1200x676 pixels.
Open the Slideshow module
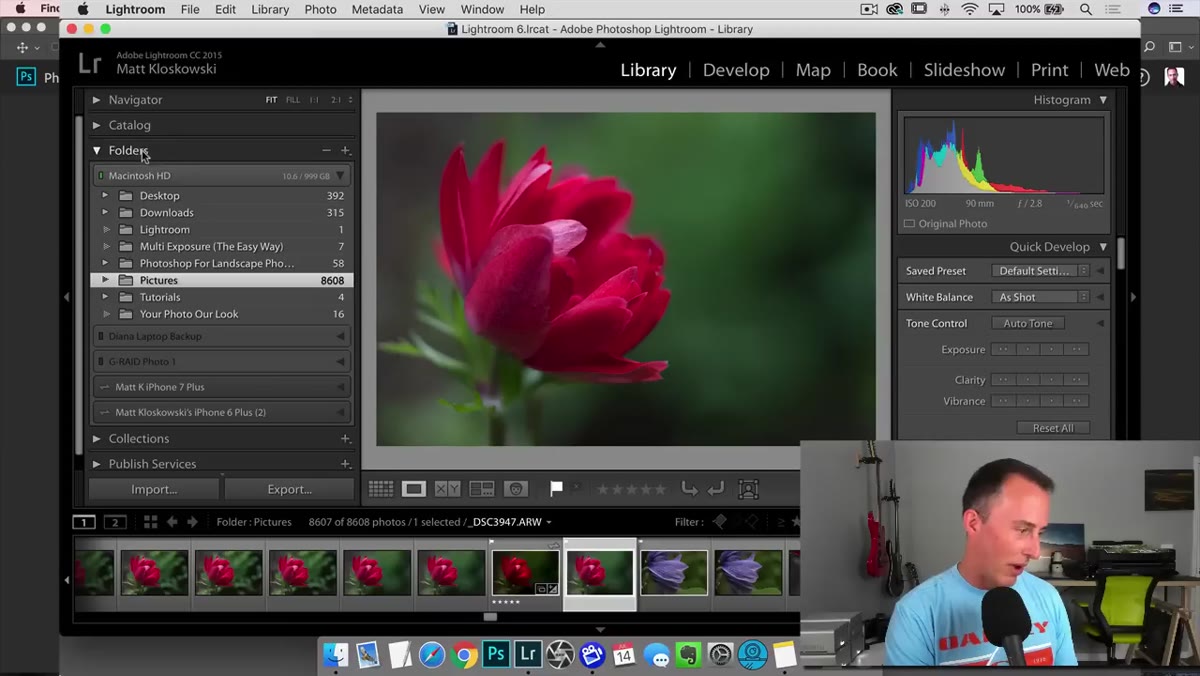pos(964,70)
